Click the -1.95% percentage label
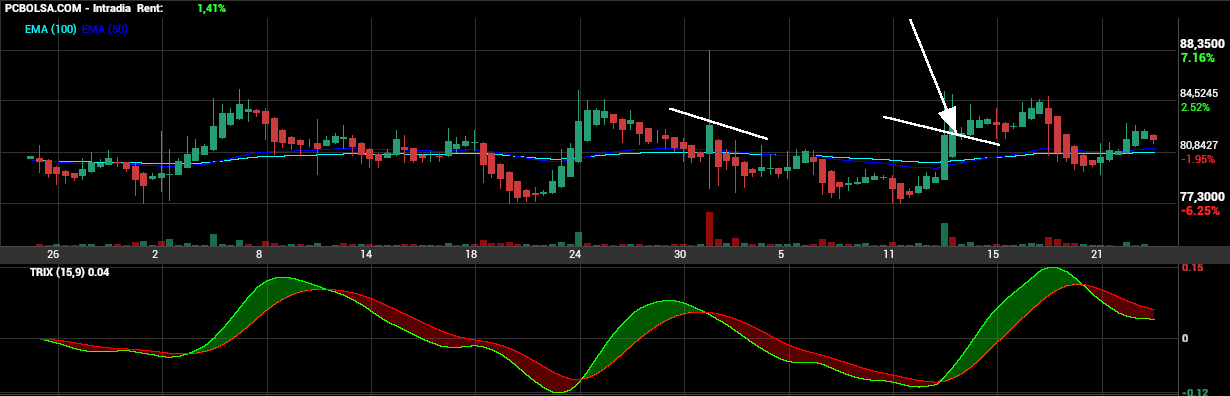Image resolution: width=1230 pixels, height=396 pixels. point(1198,159)
